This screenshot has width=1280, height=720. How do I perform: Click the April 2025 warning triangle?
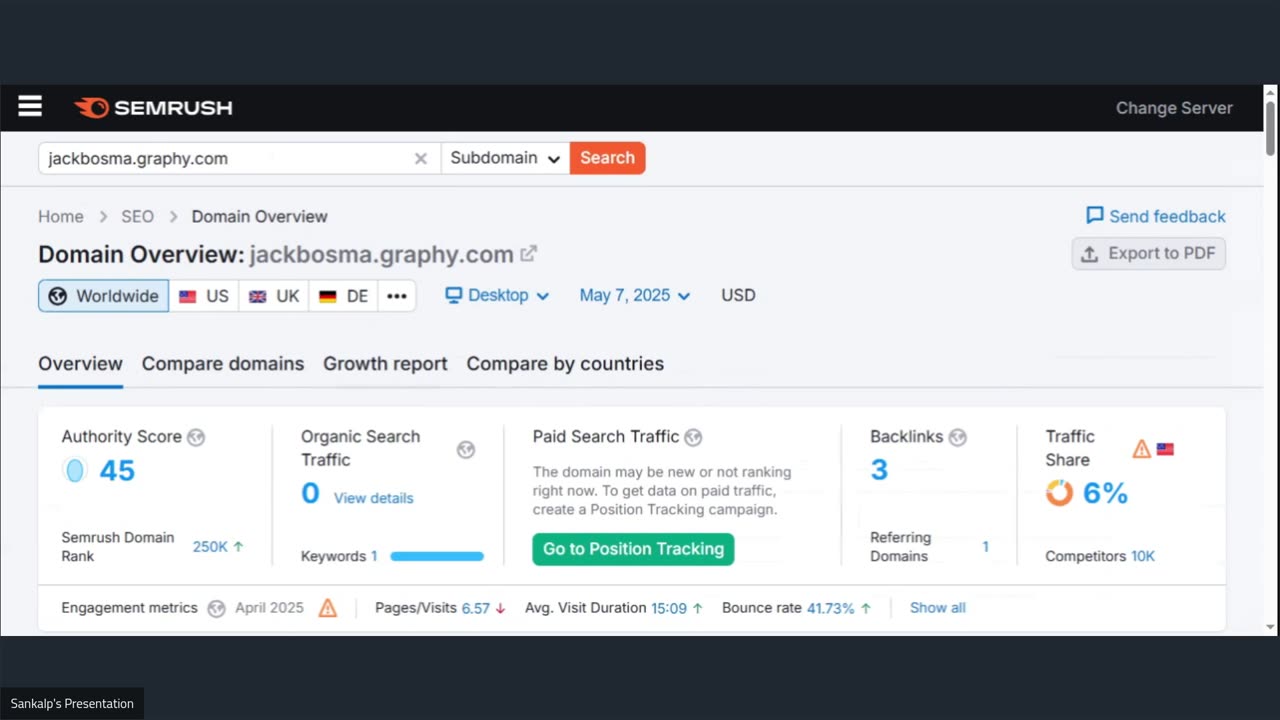coord(328,608)
